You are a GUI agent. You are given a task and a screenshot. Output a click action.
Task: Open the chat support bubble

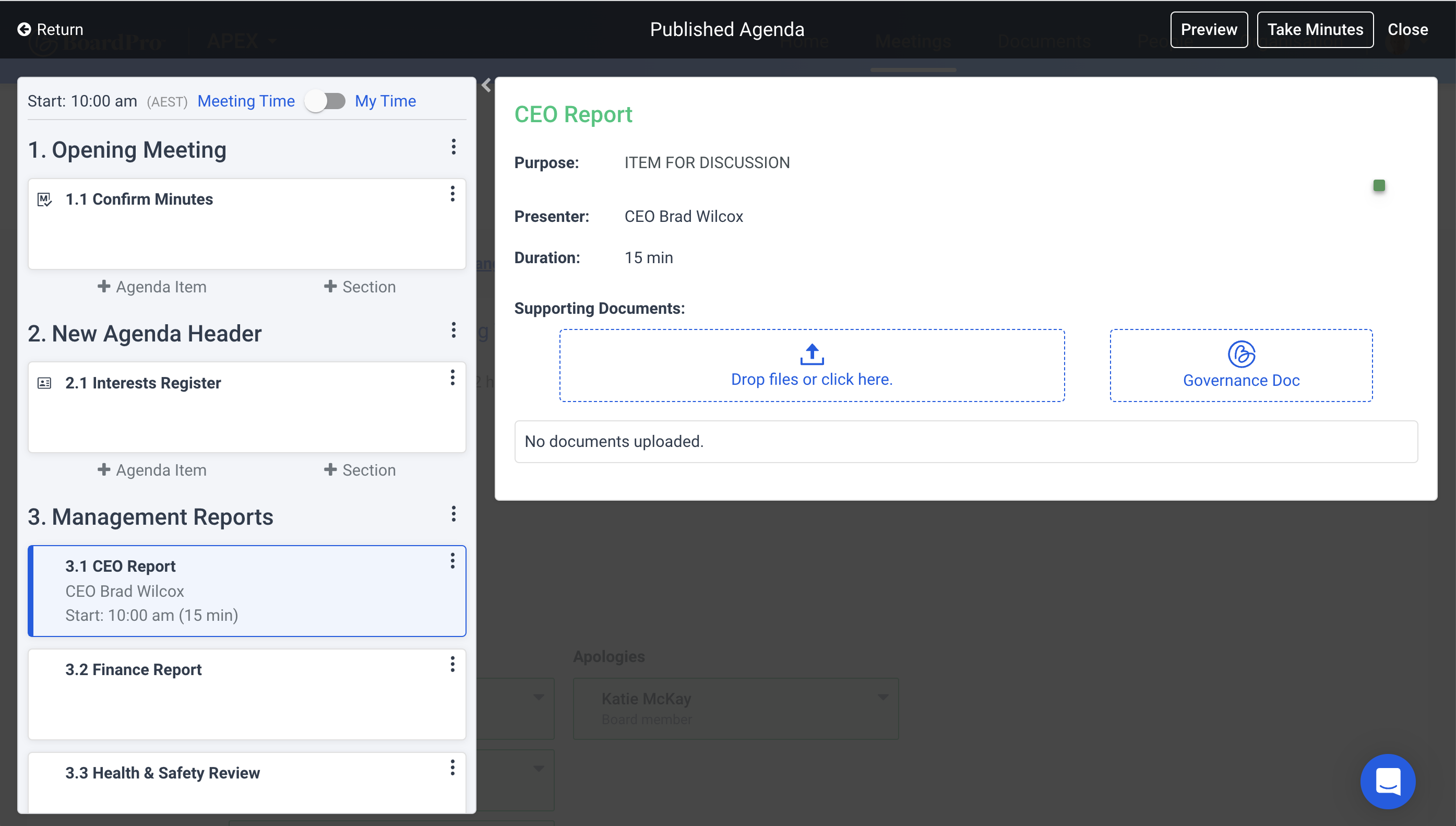(1388, 781)
